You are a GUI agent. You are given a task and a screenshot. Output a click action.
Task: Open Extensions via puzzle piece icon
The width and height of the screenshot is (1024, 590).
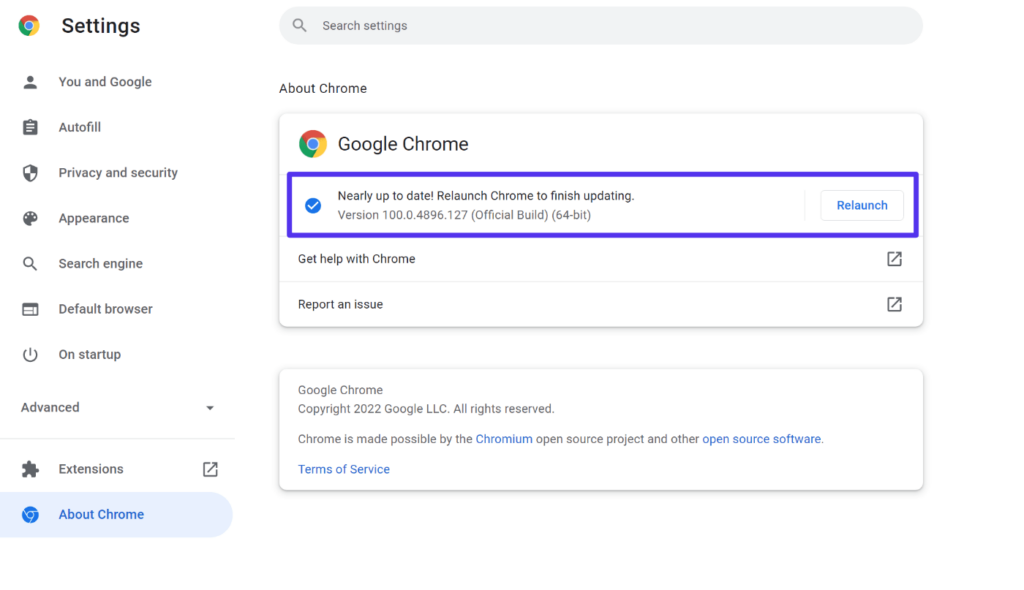(31, 468)
